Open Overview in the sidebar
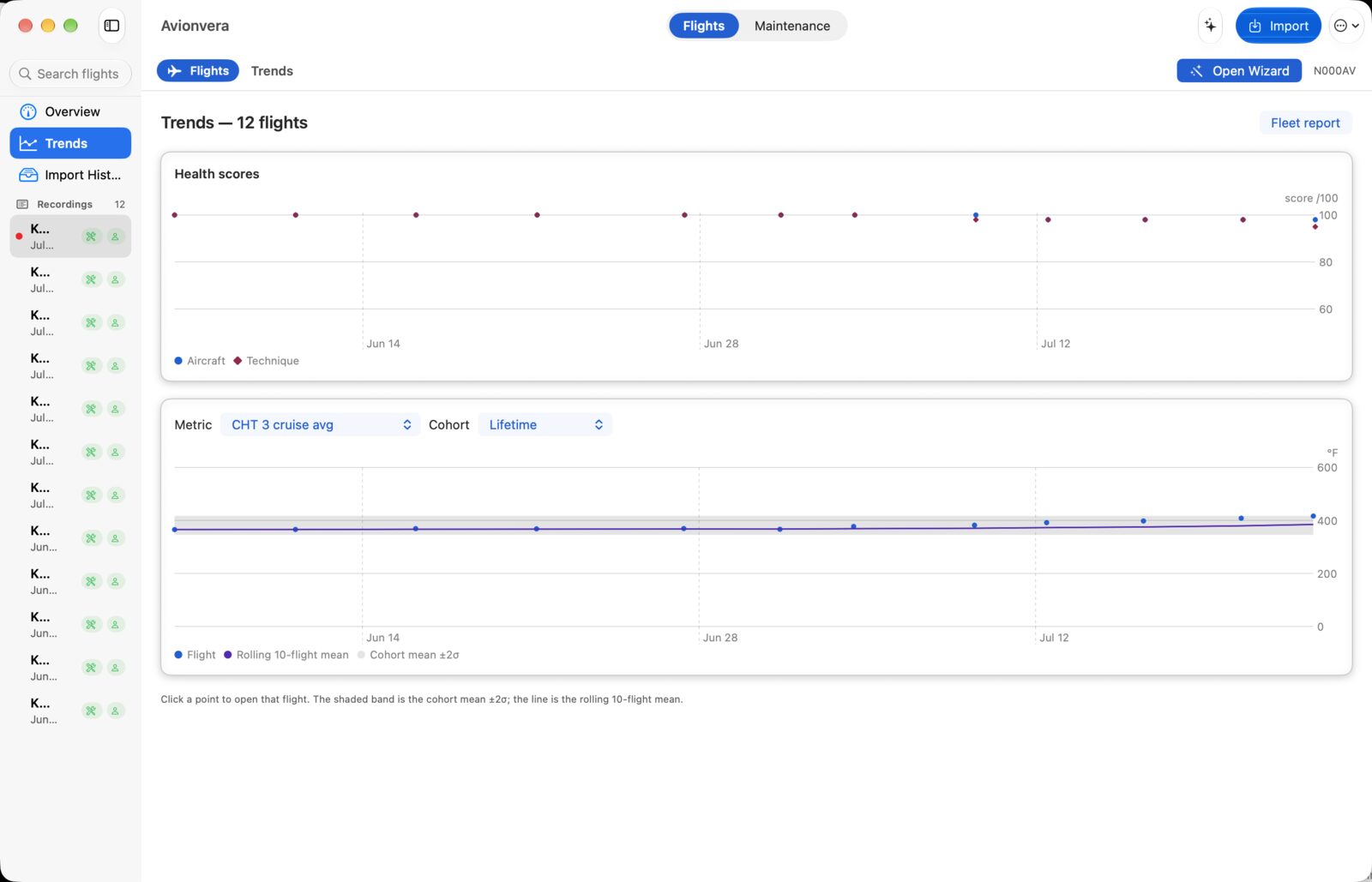1372x882 pixels. click(70, 111)
